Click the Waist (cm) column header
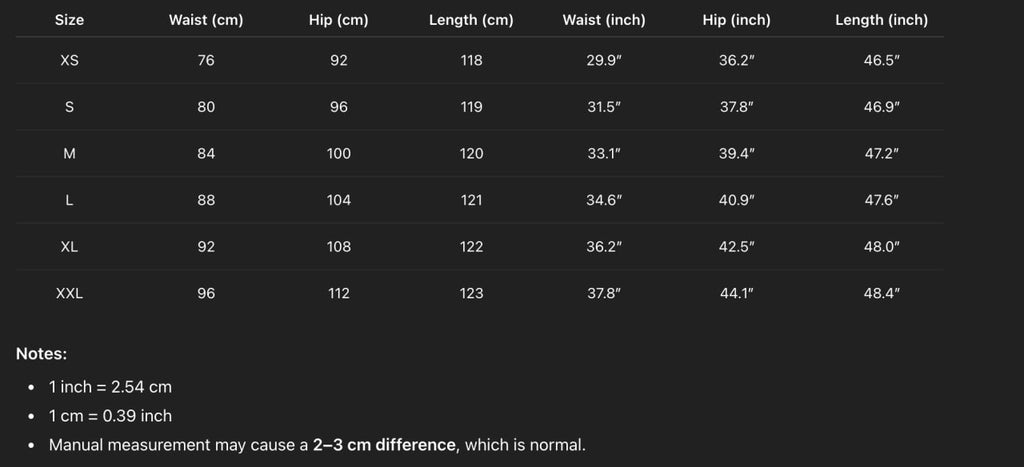Image resolution: width=1024 pixels, height=467 pixels. click(x=206, y=20)
